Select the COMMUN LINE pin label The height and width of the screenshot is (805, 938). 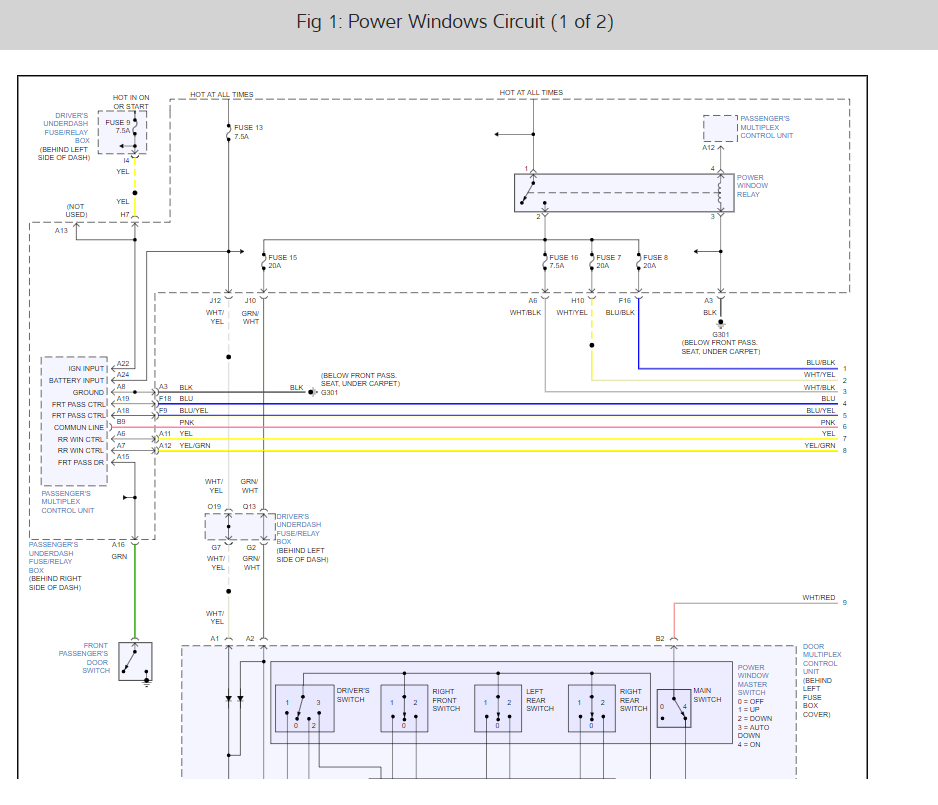point(79,427)
